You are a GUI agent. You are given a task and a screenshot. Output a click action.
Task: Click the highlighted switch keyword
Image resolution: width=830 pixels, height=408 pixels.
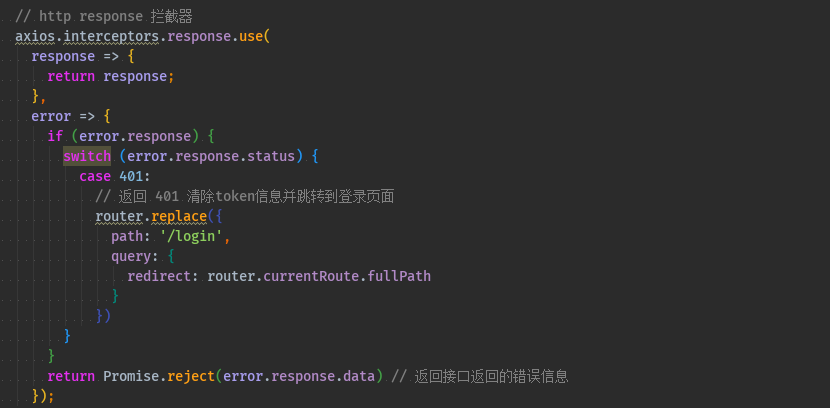click(87, 156)
